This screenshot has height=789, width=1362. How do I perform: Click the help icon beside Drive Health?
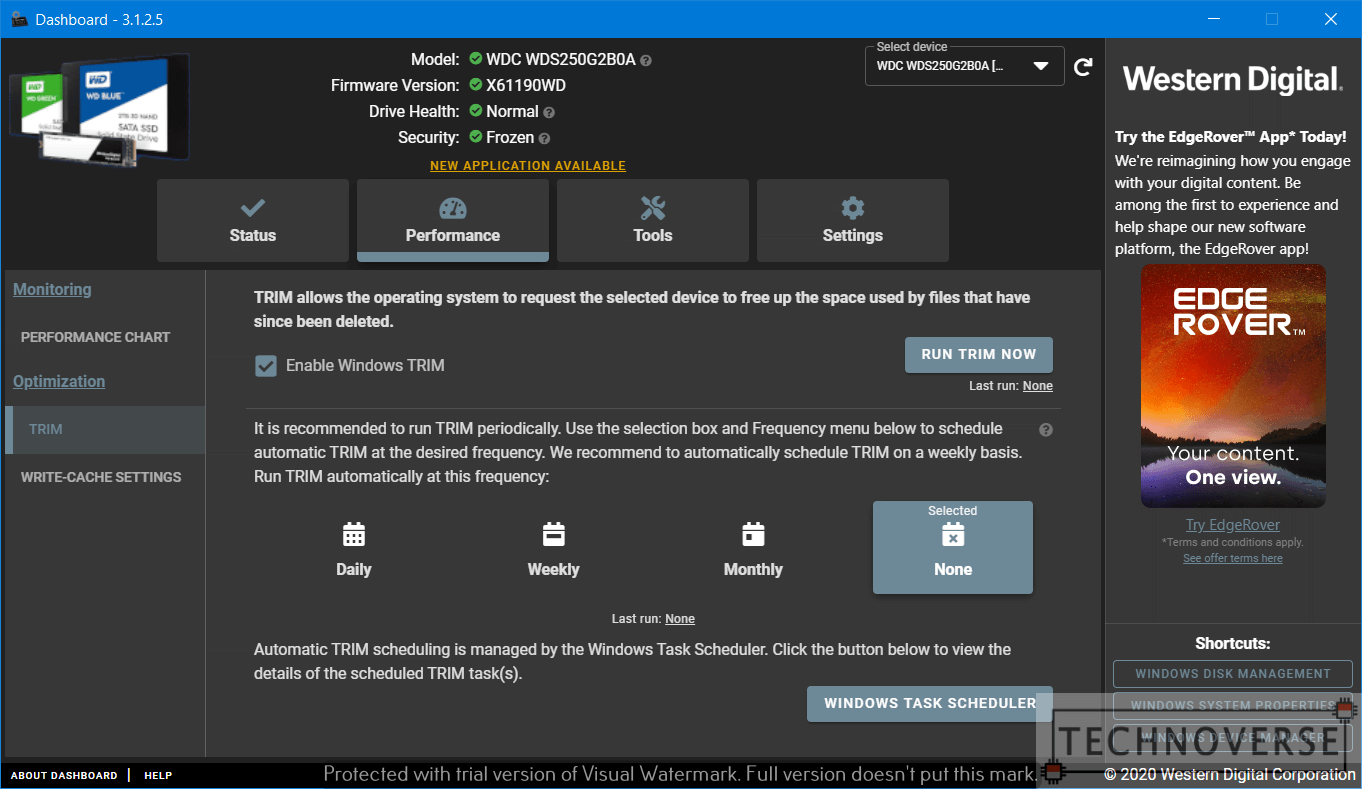[x=549, y=112]
